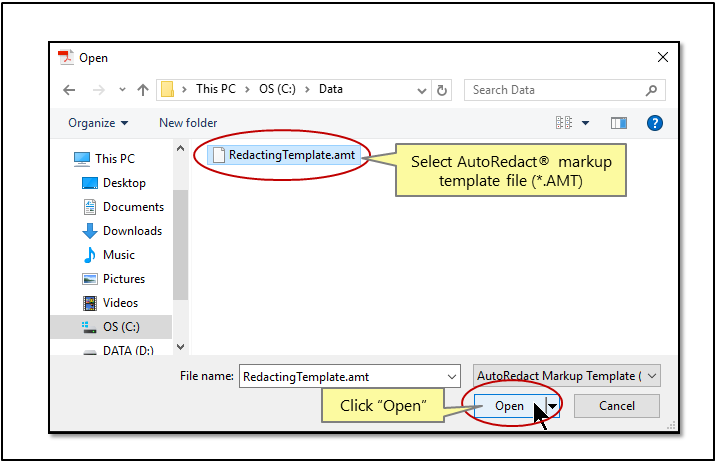Click the RedactingTemplate.amt file icon
Viewport: 718px width, 463px height.
[219, 155]
